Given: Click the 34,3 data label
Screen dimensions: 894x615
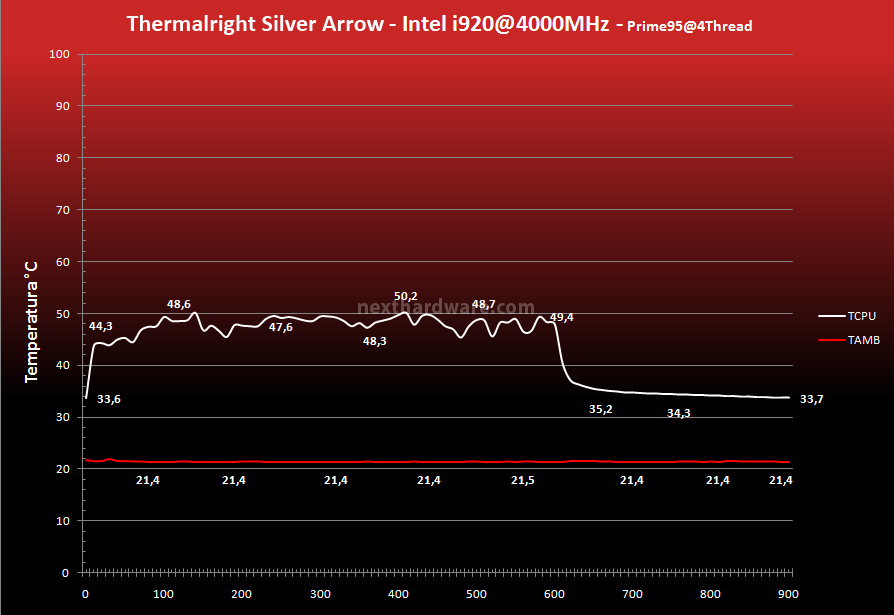Looking at the screenshot, I should pos(678,413).
